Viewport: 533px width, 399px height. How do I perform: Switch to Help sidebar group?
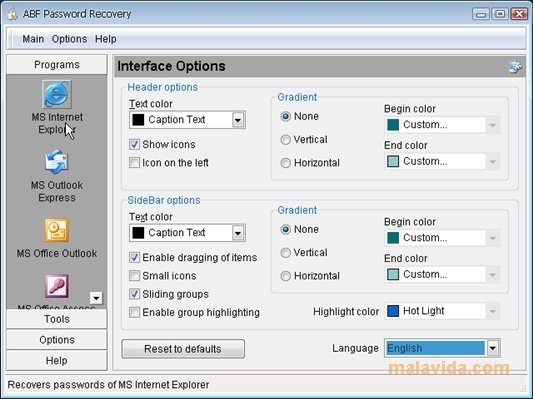(x=57, y=361)
